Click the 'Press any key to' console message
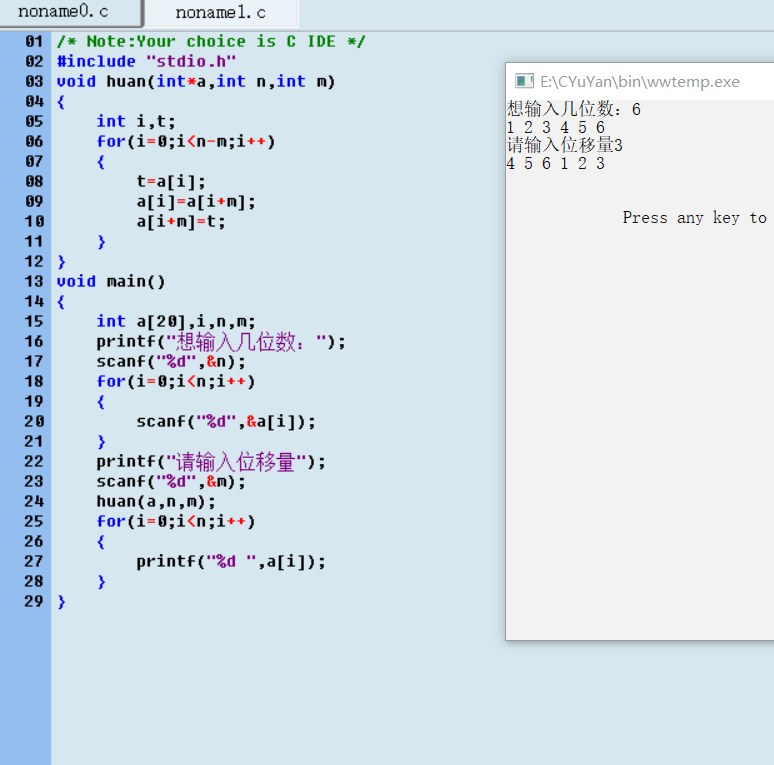Screen dimensions: 774x765 coord(695,218)
